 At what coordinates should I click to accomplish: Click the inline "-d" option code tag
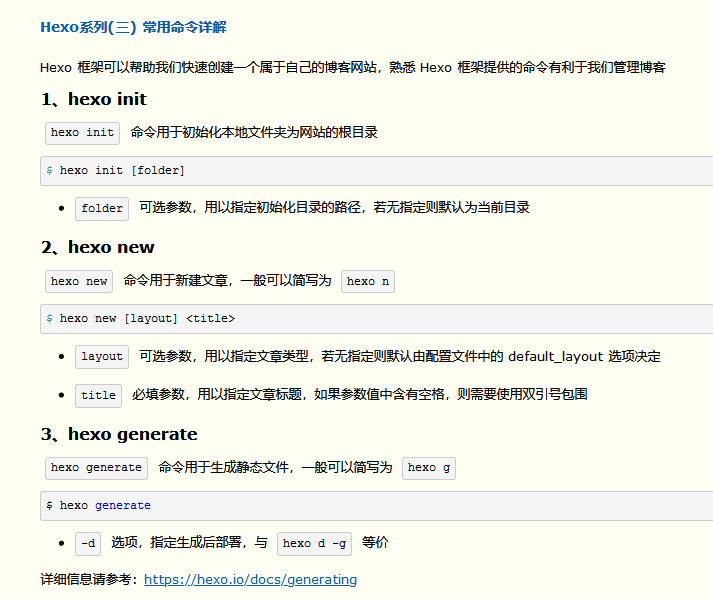(88, 543)
